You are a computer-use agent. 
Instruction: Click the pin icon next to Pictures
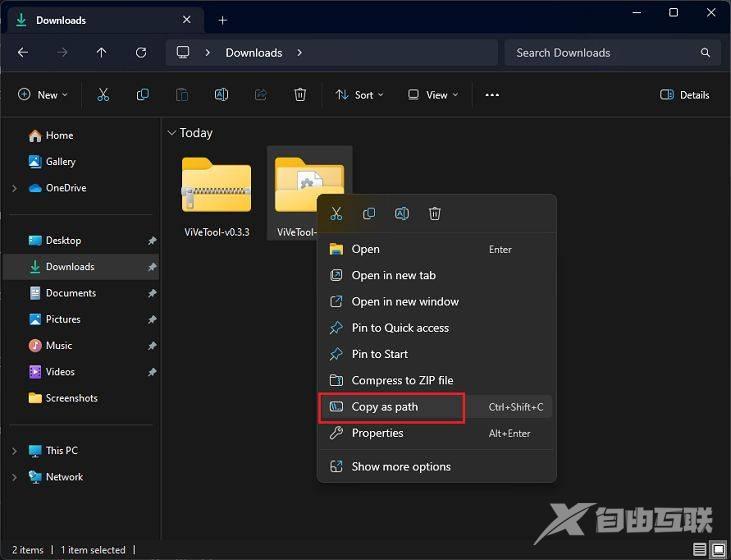152,319
